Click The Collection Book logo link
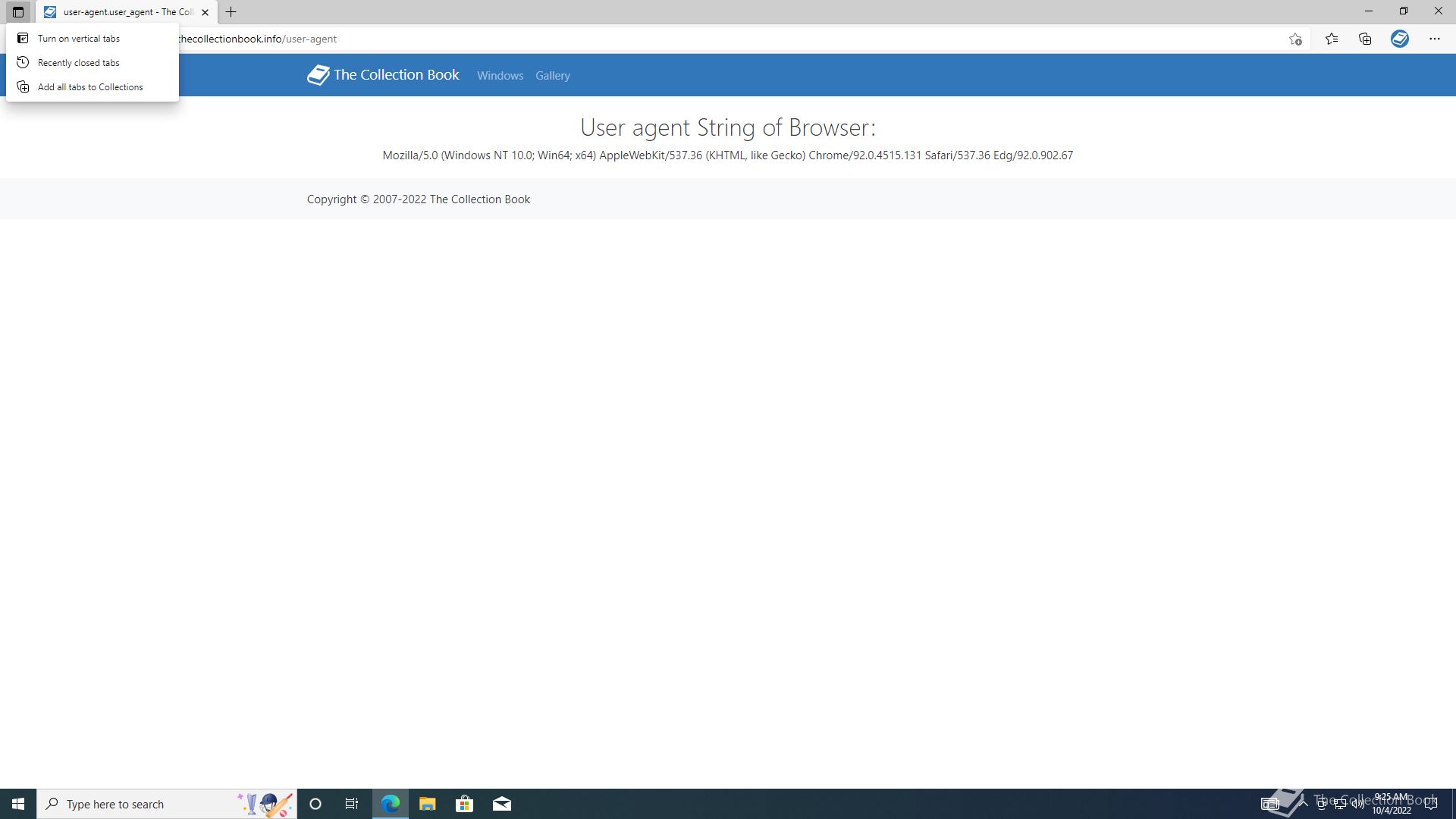The width and height of the screenshot is (1456, 819). coord(383,75)
